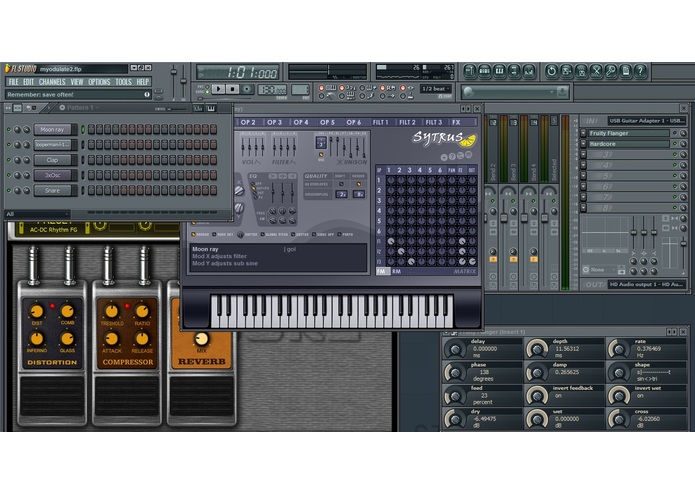The height and width of the screenshot is (494, 695).
Task: Mute the Moon ray channel green LED
Action: (x=9, y=130)
